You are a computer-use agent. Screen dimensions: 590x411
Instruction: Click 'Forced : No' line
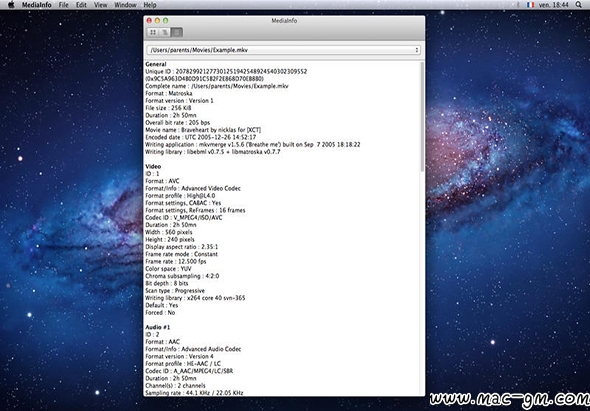160,312
